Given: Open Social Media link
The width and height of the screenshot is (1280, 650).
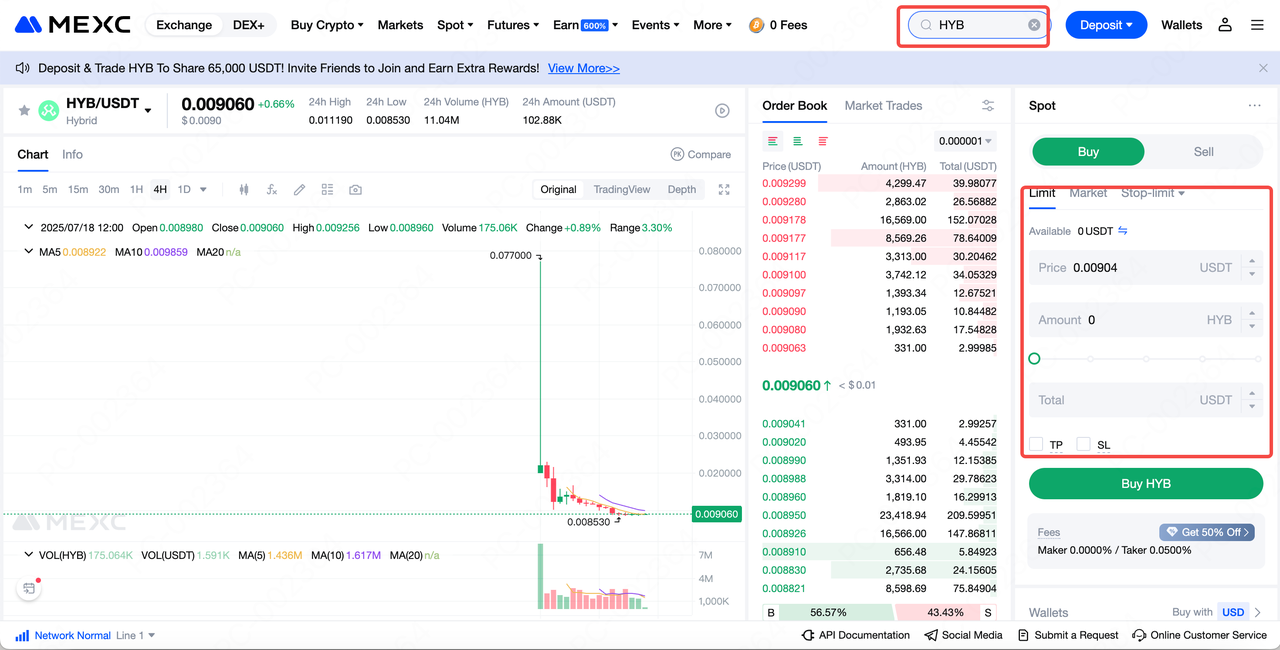Looking at the screenshot, I should tap(964, 635).
